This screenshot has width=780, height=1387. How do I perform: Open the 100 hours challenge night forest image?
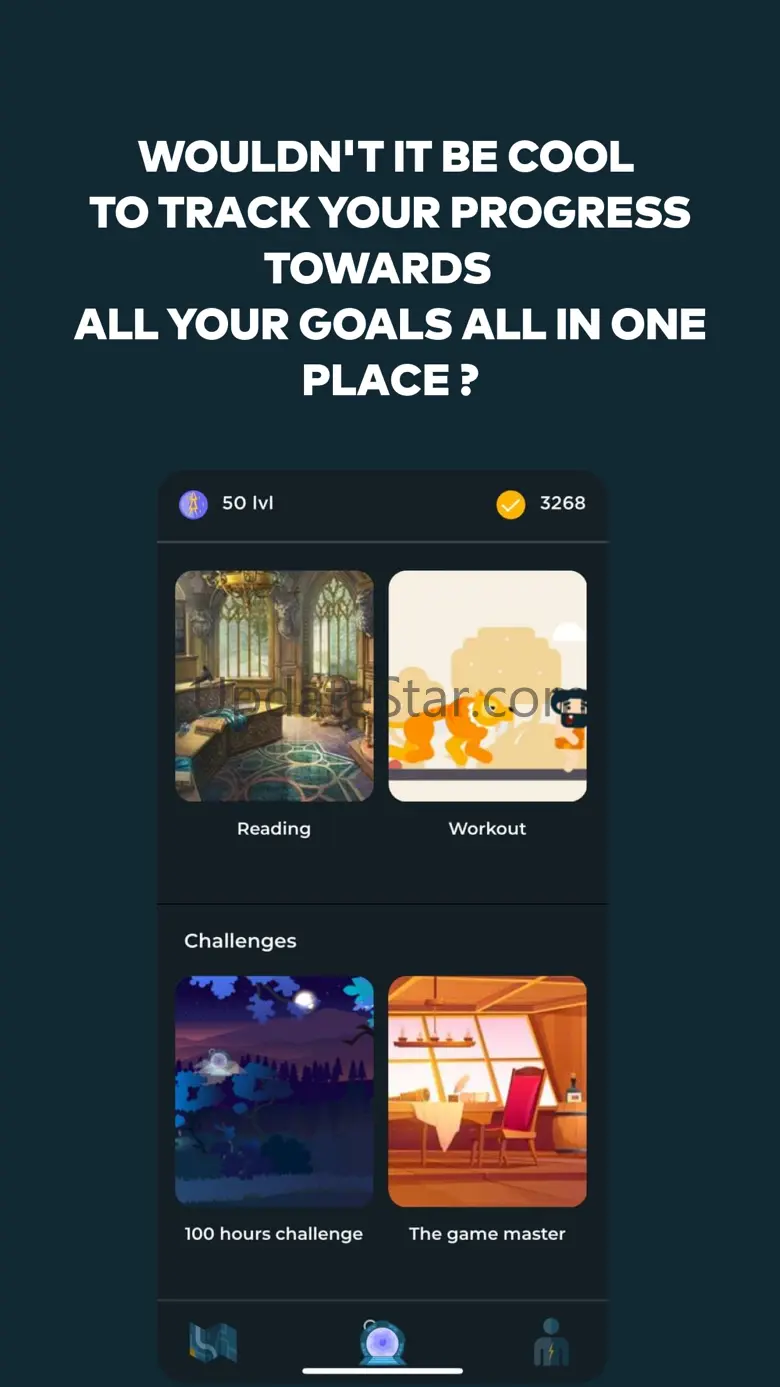(274, 1091)
